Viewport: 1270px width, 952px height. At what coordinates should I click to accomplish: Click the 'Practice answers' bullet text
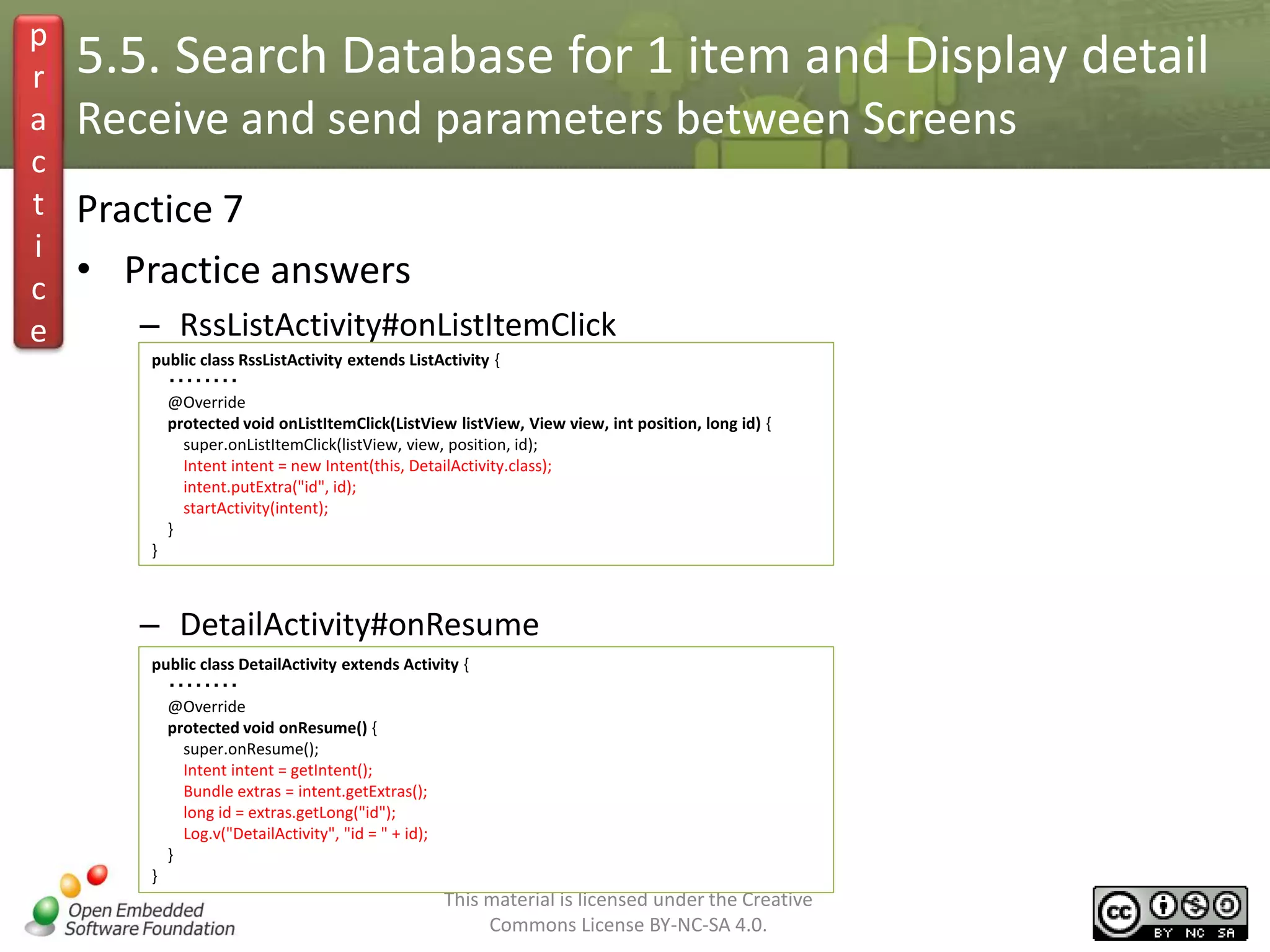click(x=267, y=270)
